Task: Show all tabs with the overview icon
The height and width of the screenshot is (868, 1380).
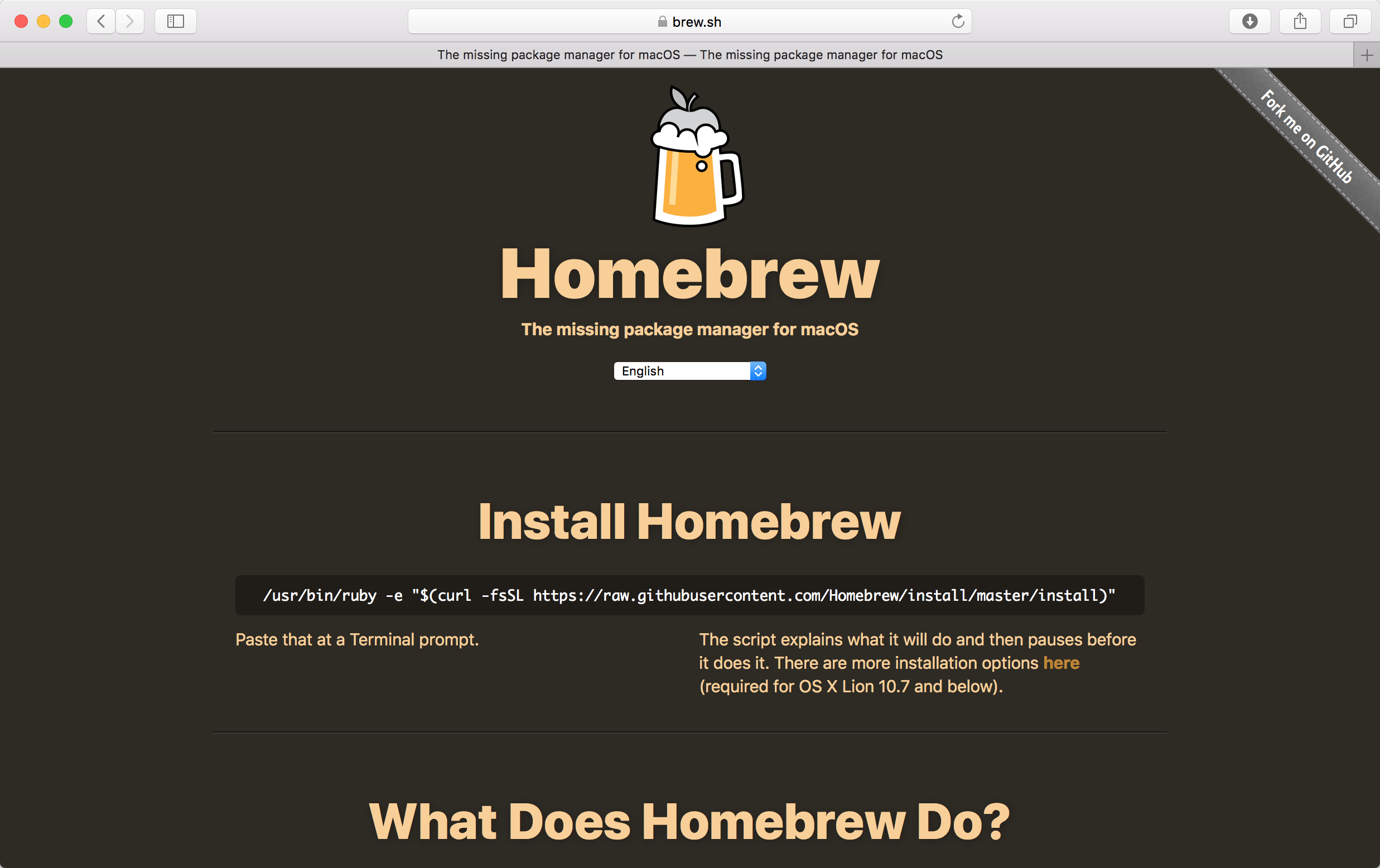Action: click(1350, 21)
